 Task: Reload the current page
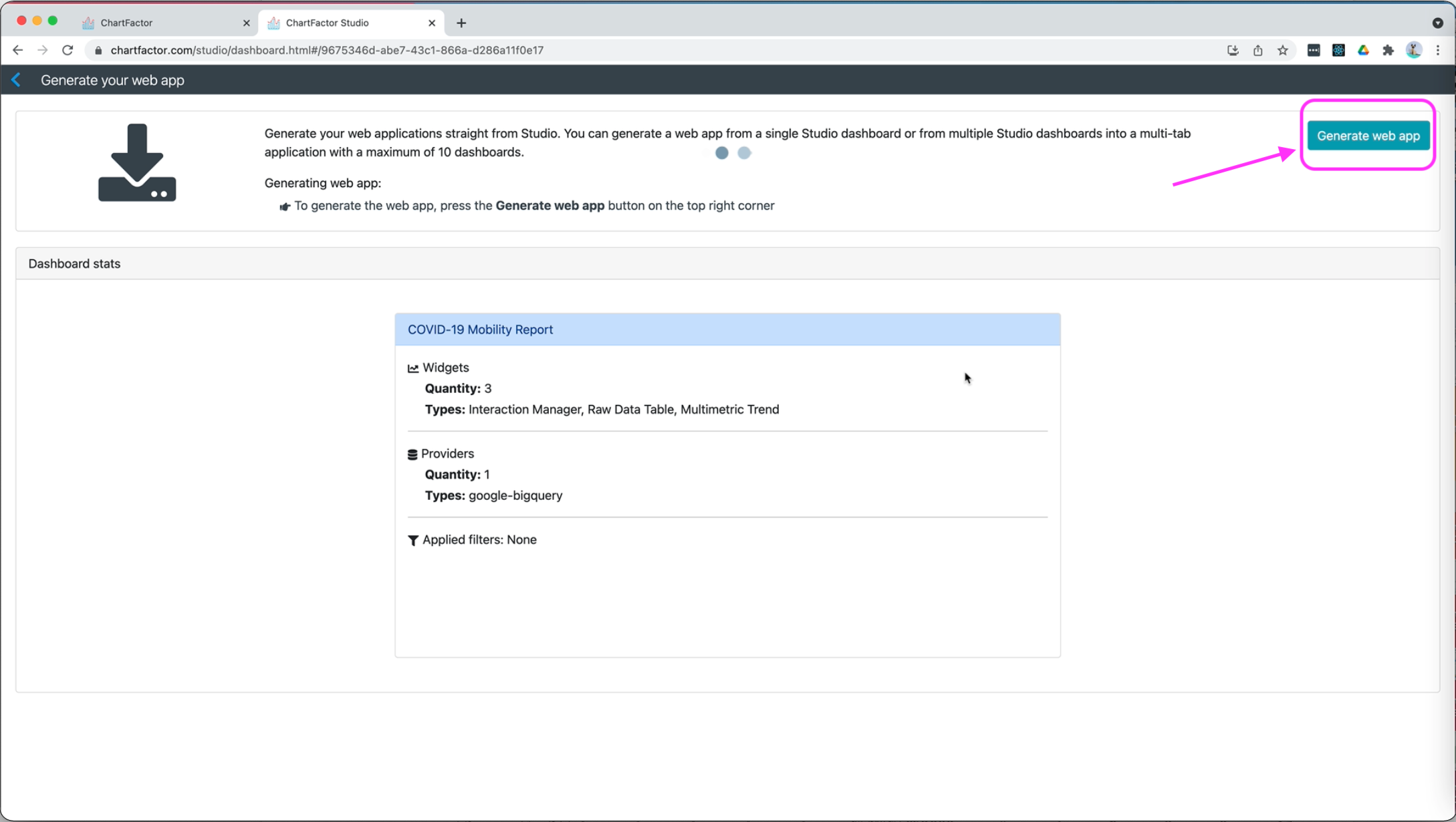[68, 50]
